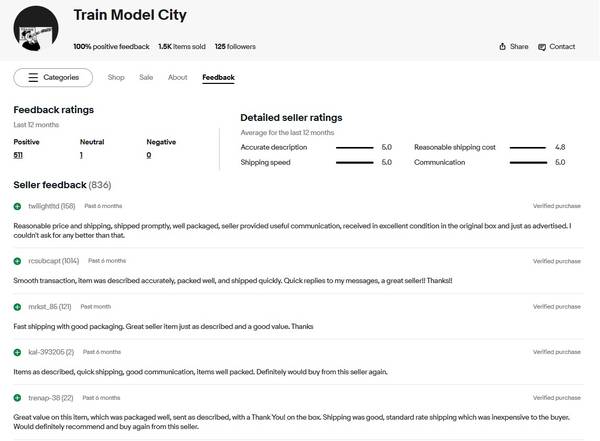The height and width of the screenshot is (441, 600).
Task: Open the Contact seller option
Action: click(x=556, y=47)
